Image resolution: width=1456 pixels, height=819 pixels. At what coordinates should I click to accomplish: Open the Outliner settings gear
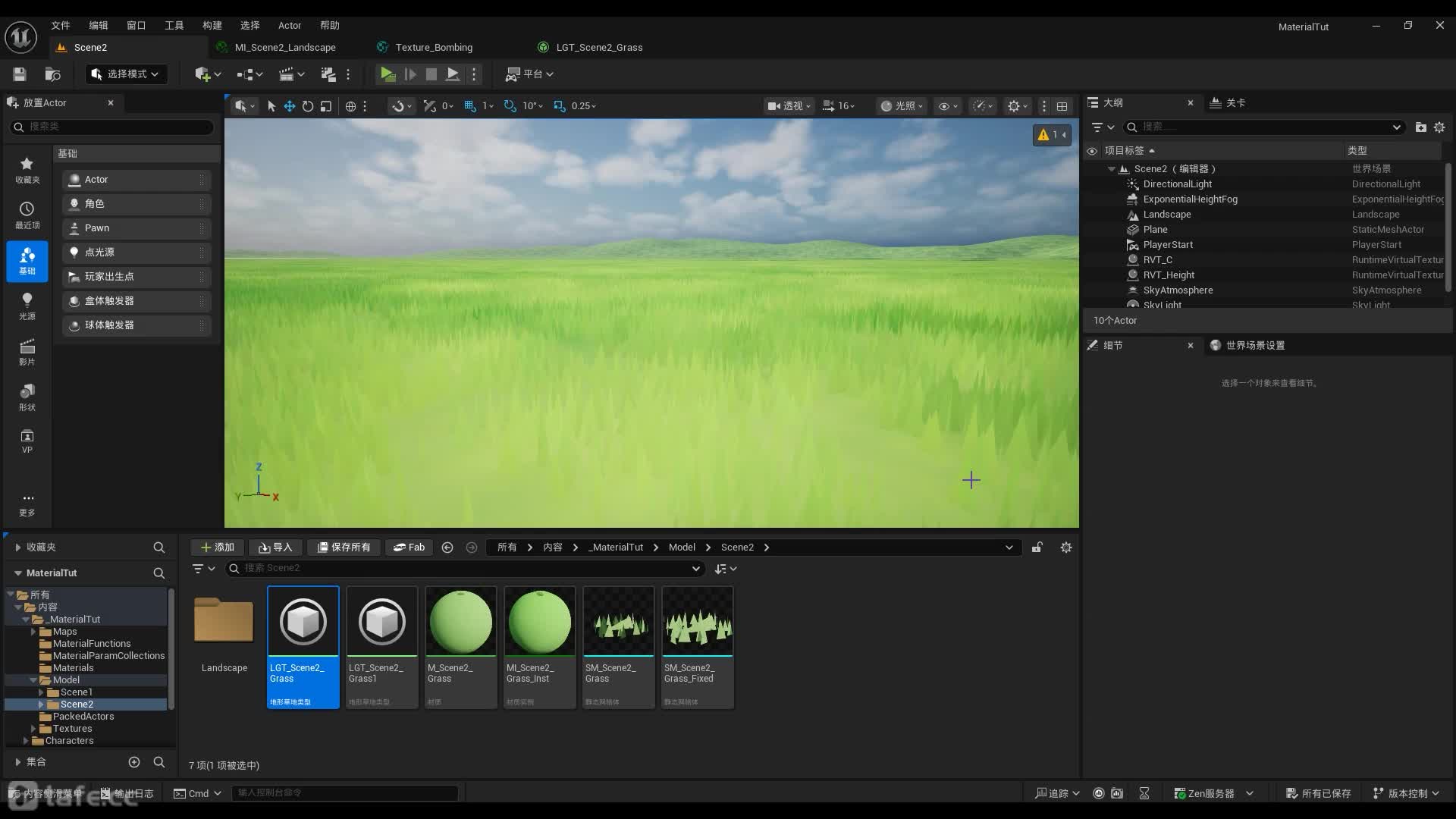point(1439,127)
